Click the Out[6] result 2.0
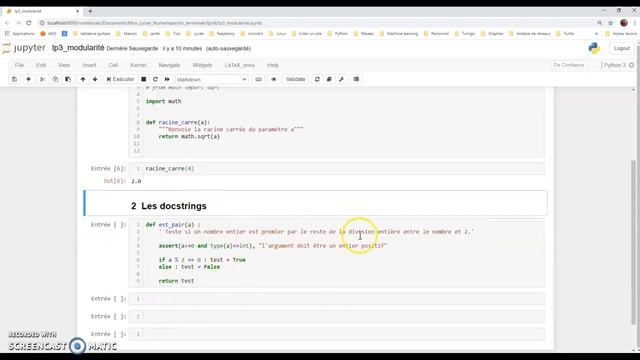The image size is (640, 360). [x=136, y=181]
